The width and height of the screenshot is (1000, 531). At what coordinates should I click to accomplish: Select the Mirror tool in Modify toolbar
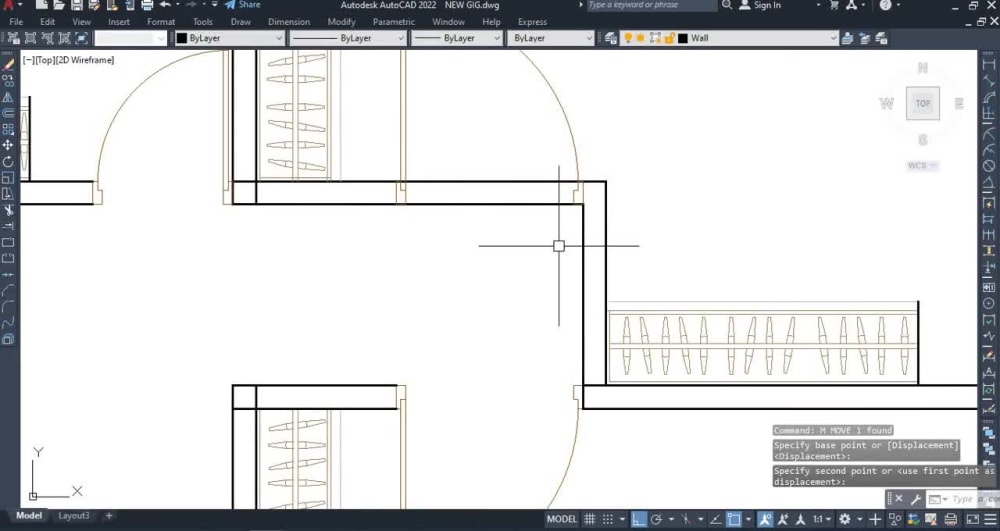pos(8,97)
